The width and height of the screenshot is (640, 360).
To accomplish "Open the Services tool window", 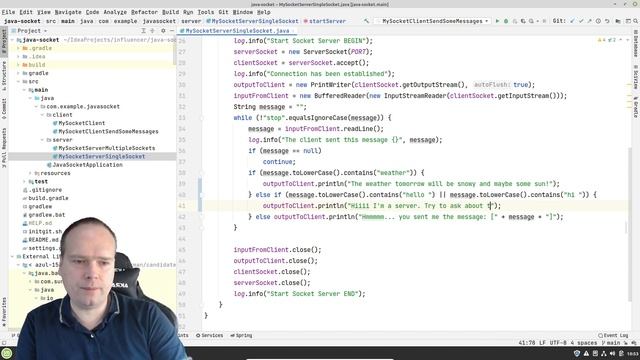I will (x=209, y=336).
